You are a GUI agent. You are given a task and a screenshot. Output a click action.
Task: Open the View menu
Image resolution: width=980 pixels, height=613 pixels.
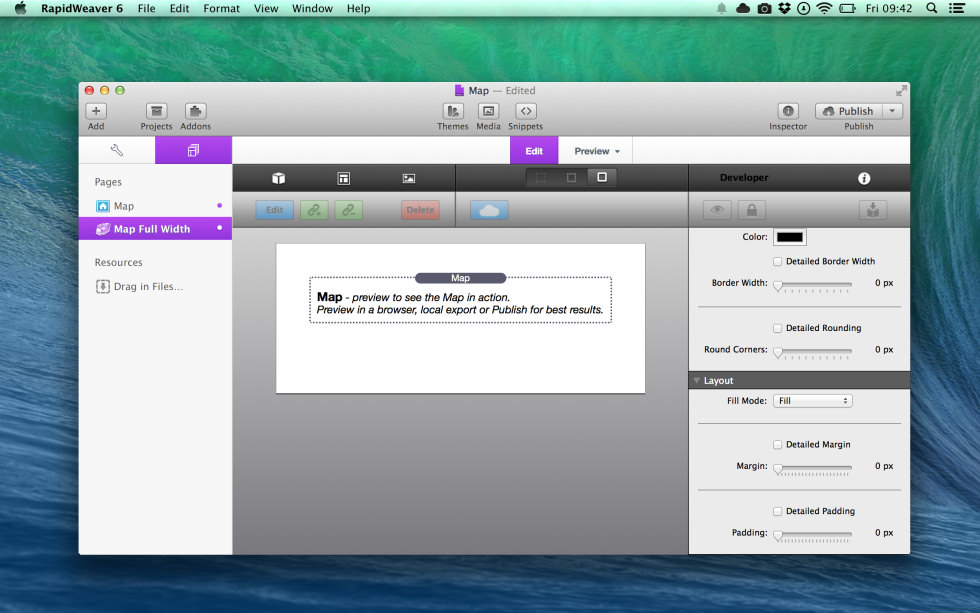pyautogui.click(x=266, y=8)
